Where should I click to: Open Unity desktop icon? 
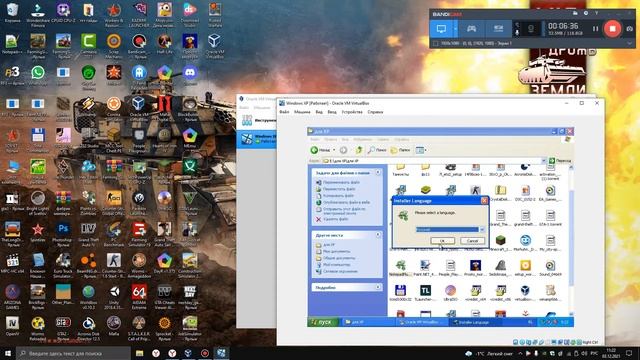click(x=114, y=296)
